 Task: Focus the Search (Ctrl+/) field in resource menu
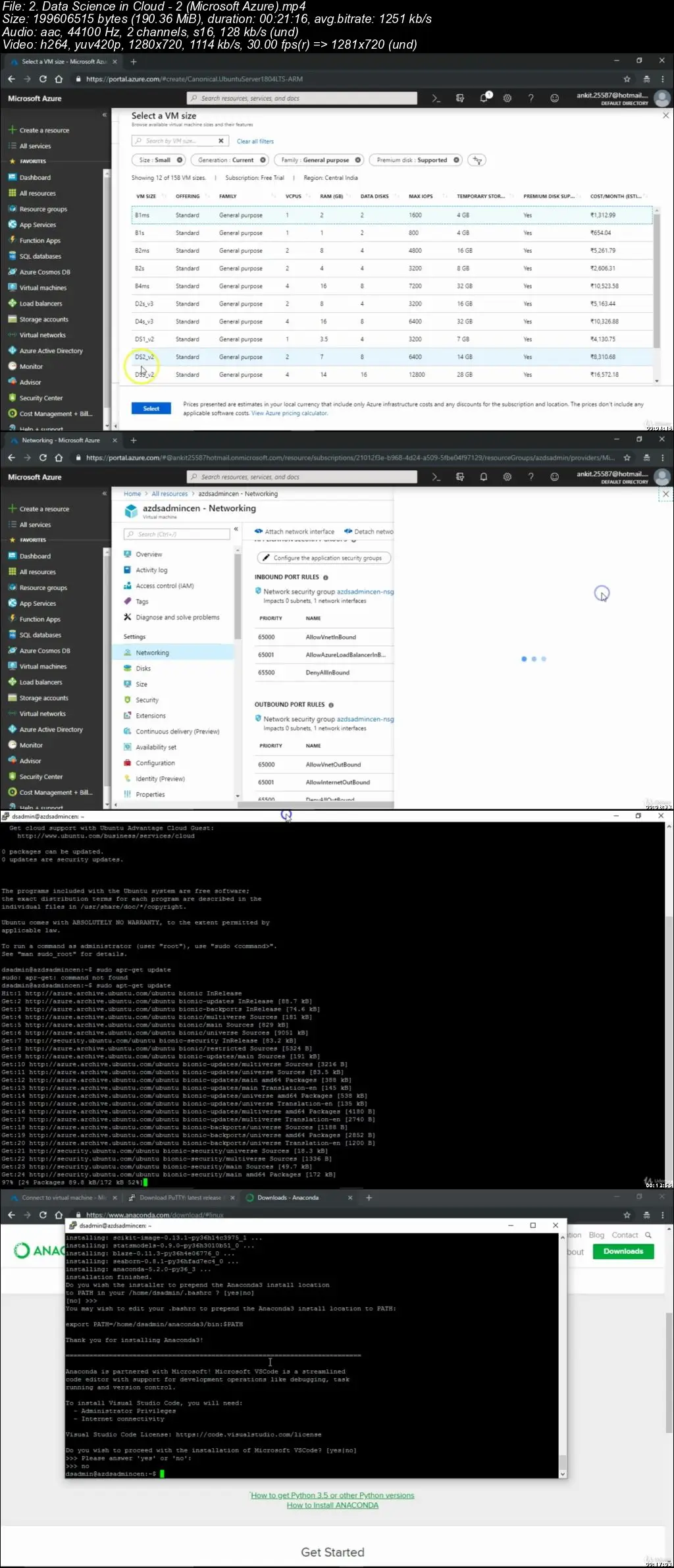pos(176,534)
